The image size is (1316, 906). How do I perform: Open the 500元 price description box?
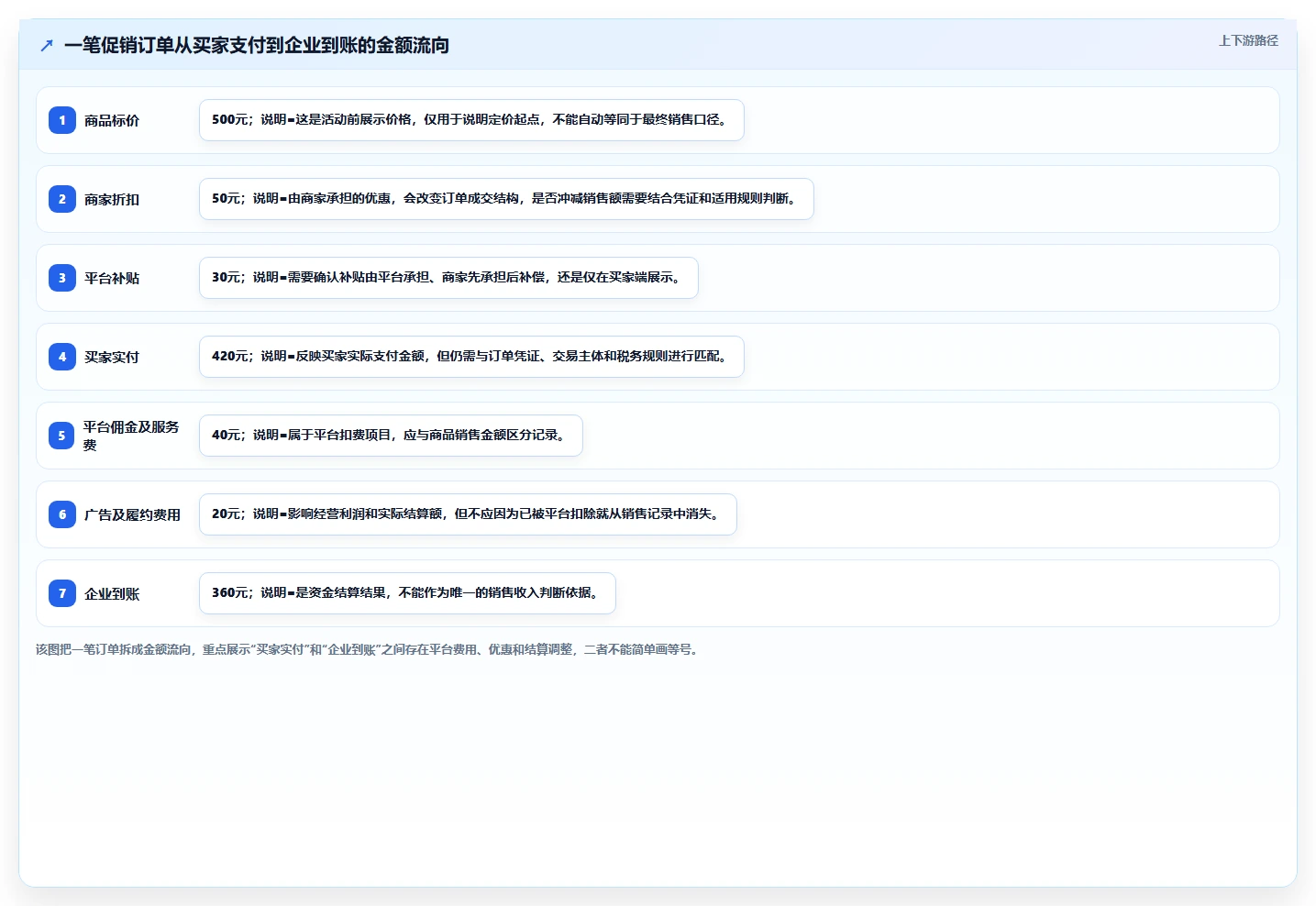click(x=471, y=120)
